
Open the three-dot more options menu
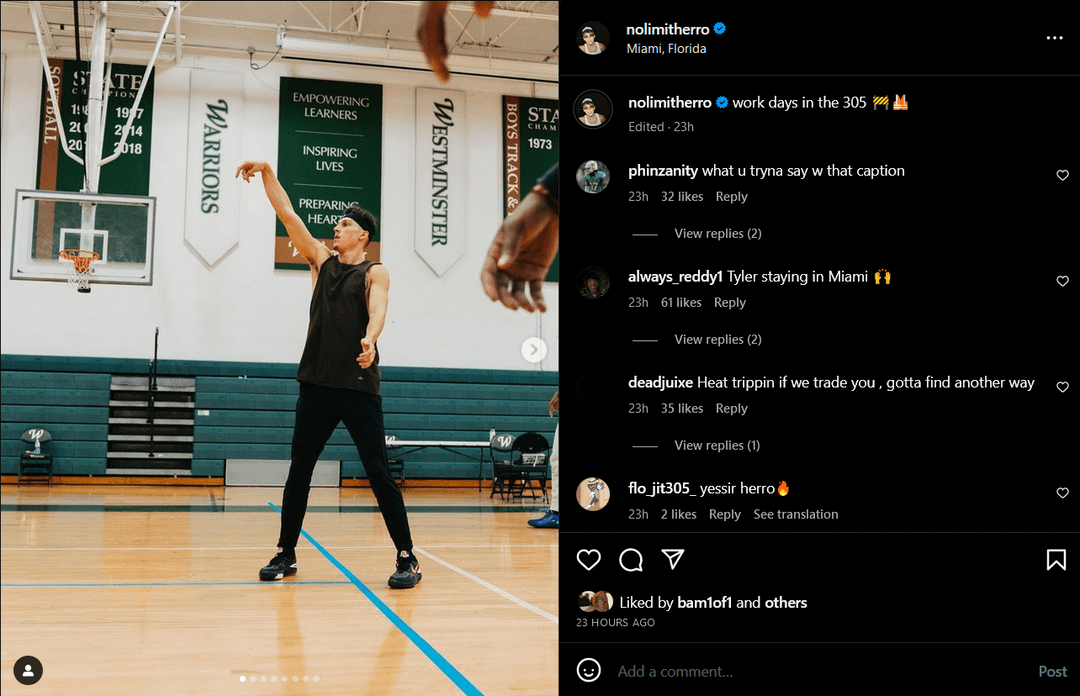(x=1054, y=38)
